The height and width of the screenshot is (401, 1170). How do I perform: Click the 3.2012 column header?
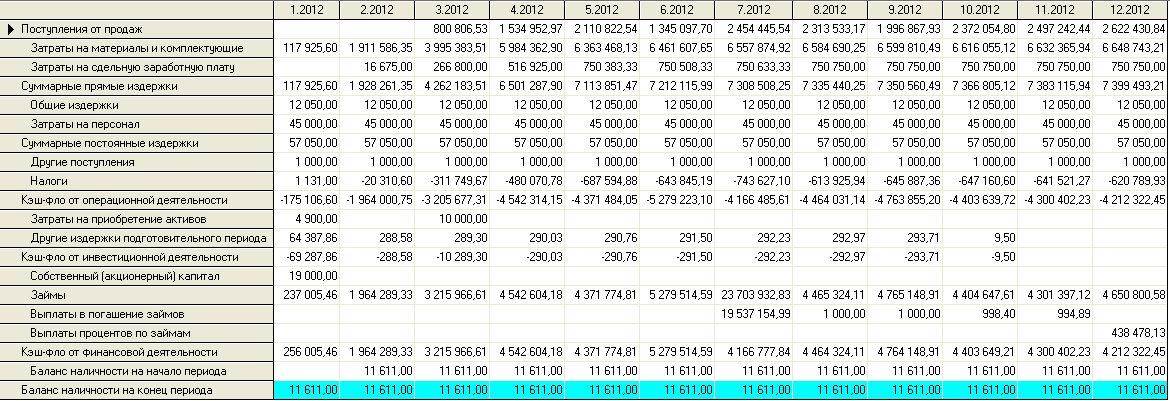tap(452, 10)
